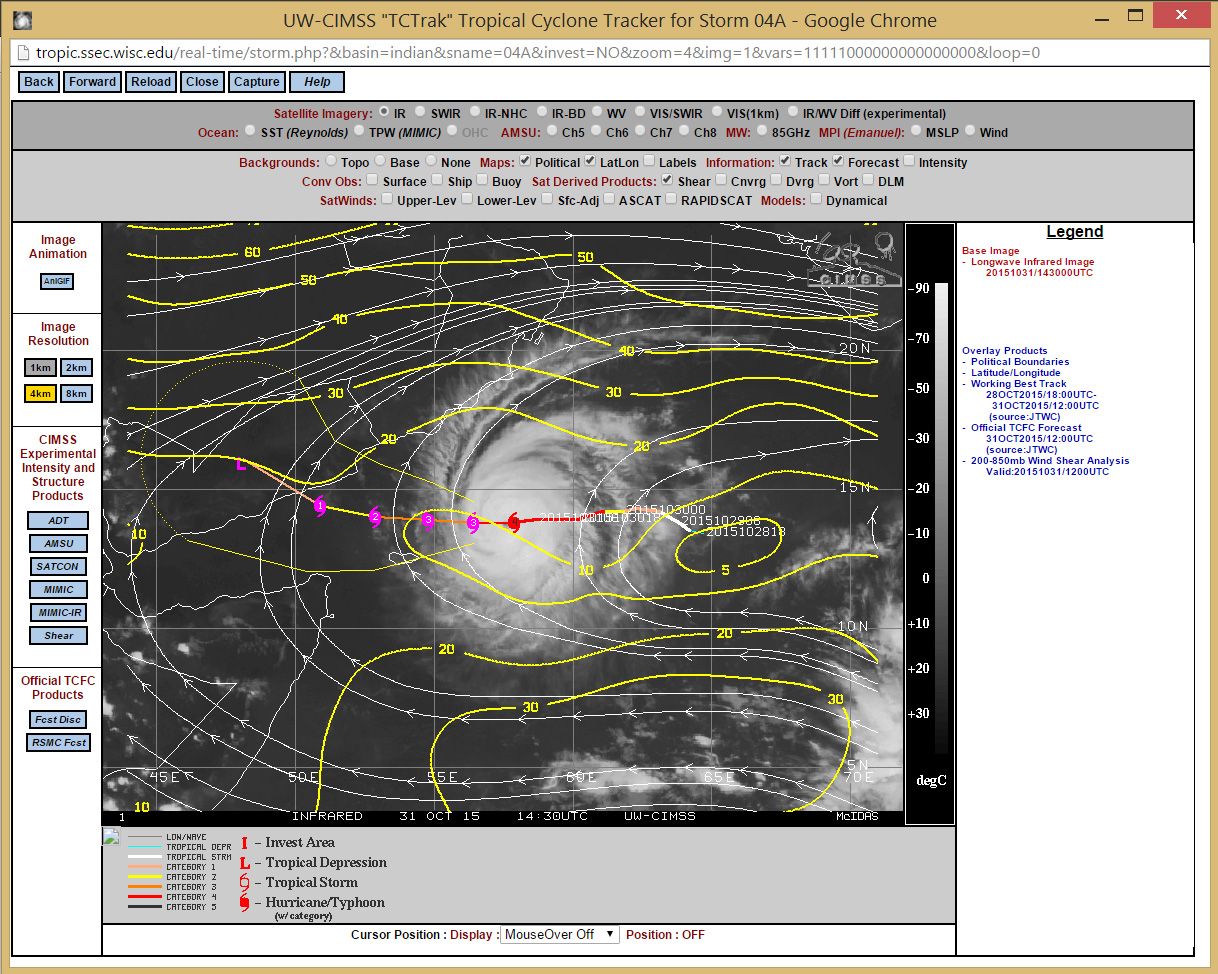This screenshot has height=974, width=1218.
Task: Click the AniGIF animation icon
Action: 58,282
